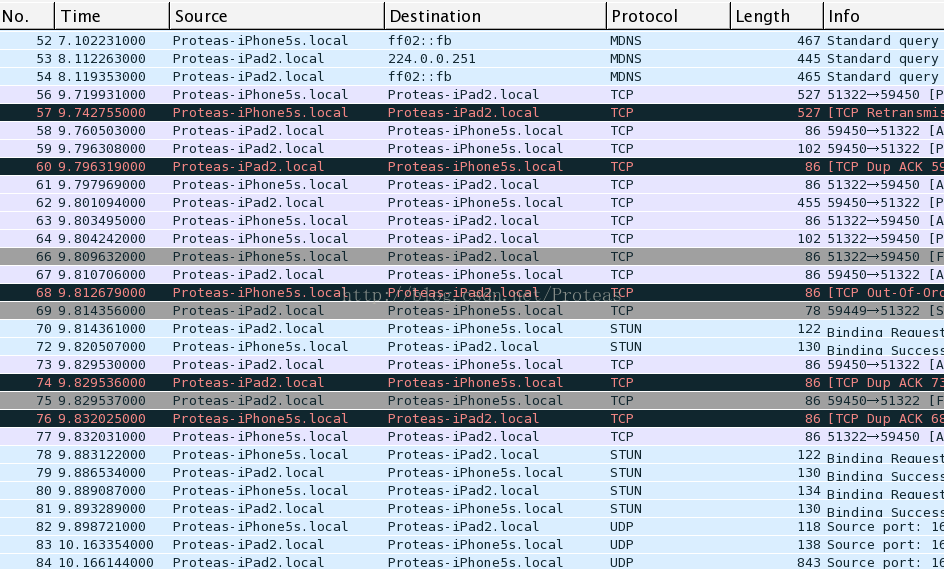Select STUN packet 80 with length 134

click(x=472, y=491)
